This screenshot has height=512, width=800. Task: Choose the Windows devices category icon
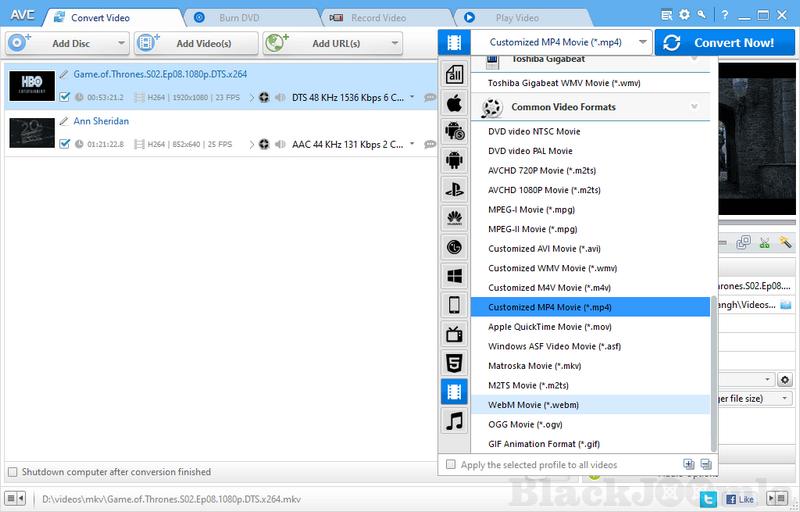click(454, 276)
